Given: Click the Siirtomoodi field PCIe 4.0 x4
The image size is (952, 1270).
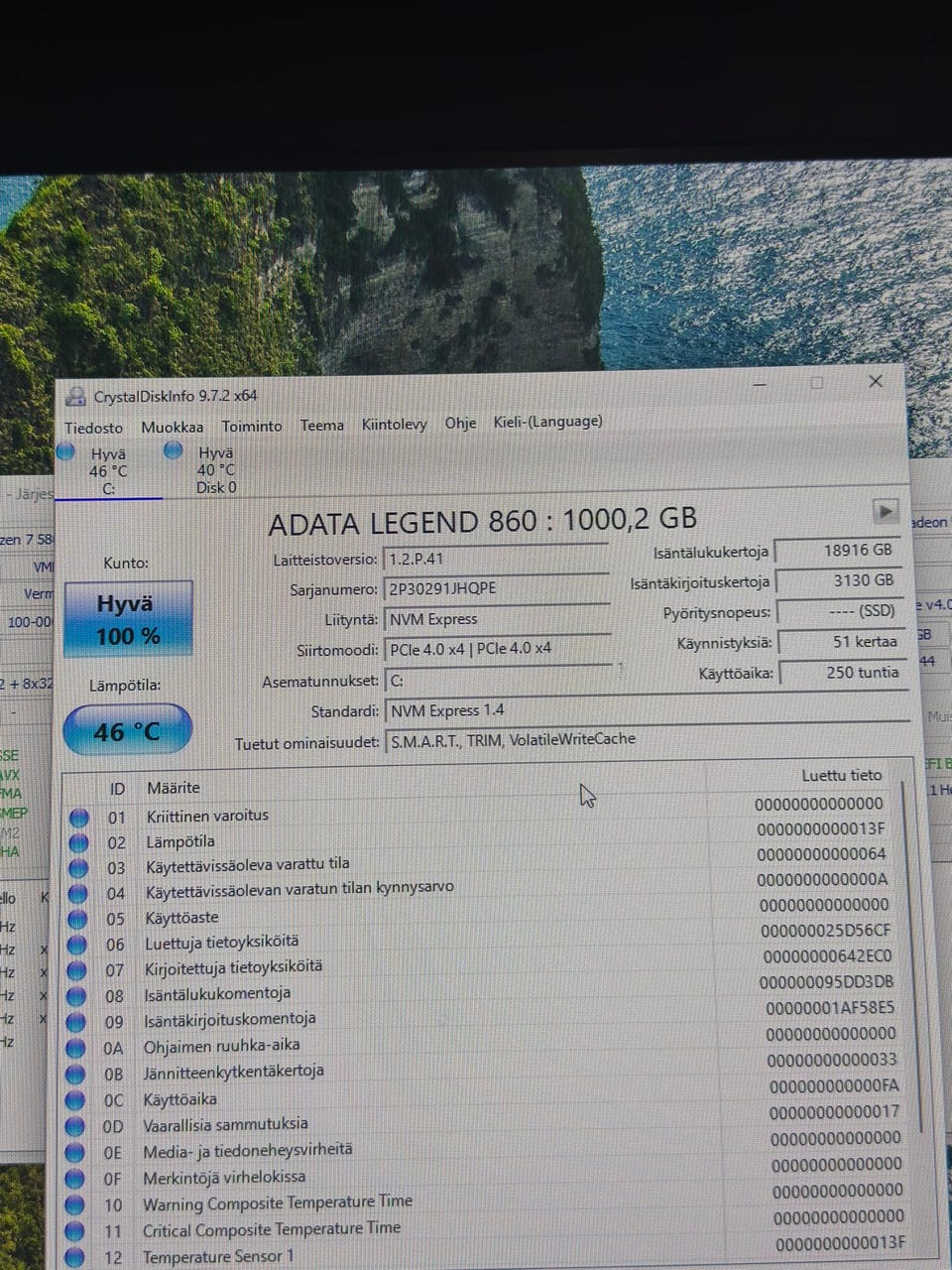Looking at the screenshot, I should click(x=498, y=649).
